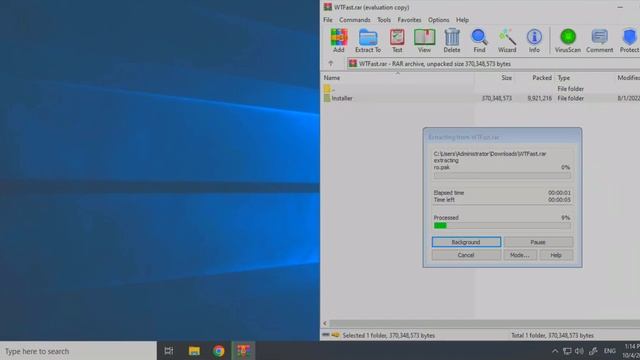Show hidden system tray icons
Image resolution: width=640 pixels, height=360 pixels.
tap(555, 351)
